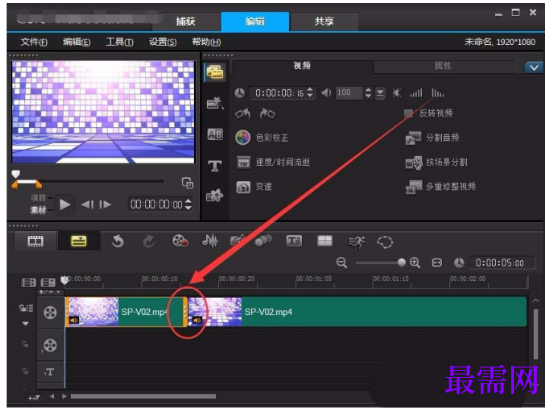
Task: Switch to storyboard view
Action: (x=35, y=242)
